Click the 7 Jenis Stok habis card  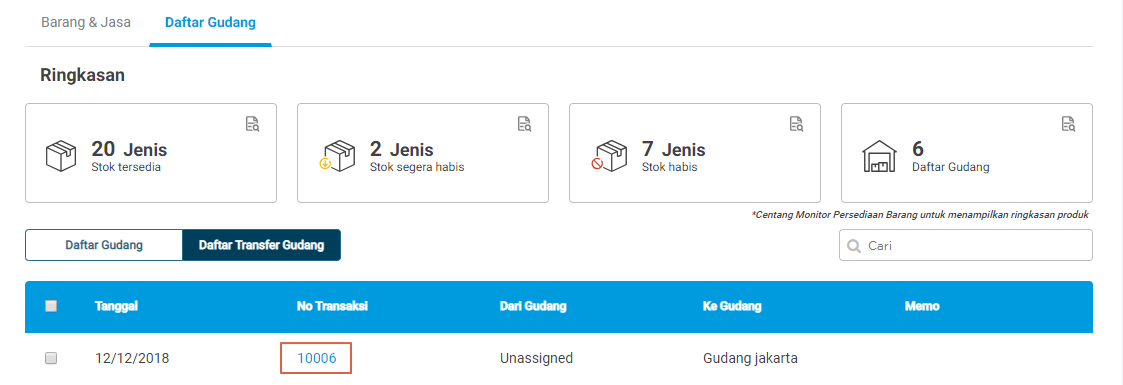[x=695, y=153]
